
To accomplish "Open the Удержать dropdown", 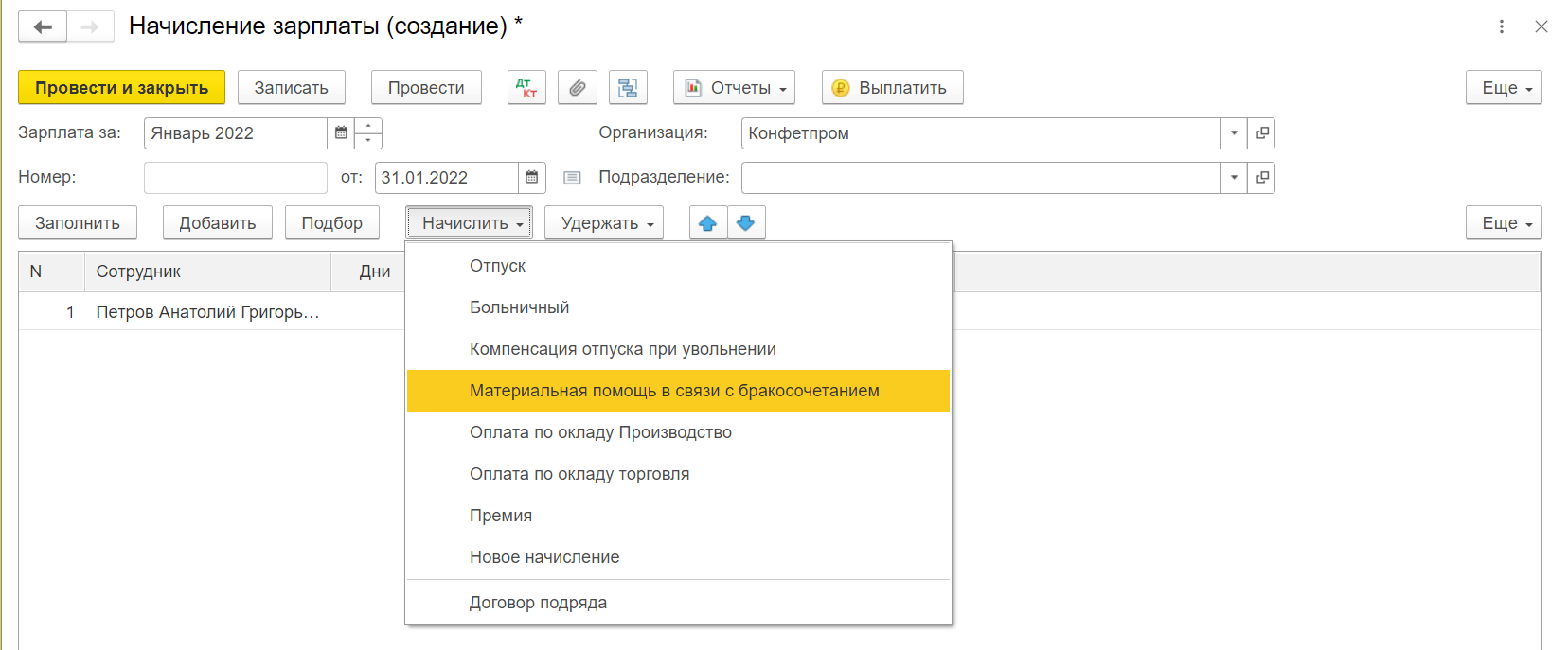I will click(604, 223).
